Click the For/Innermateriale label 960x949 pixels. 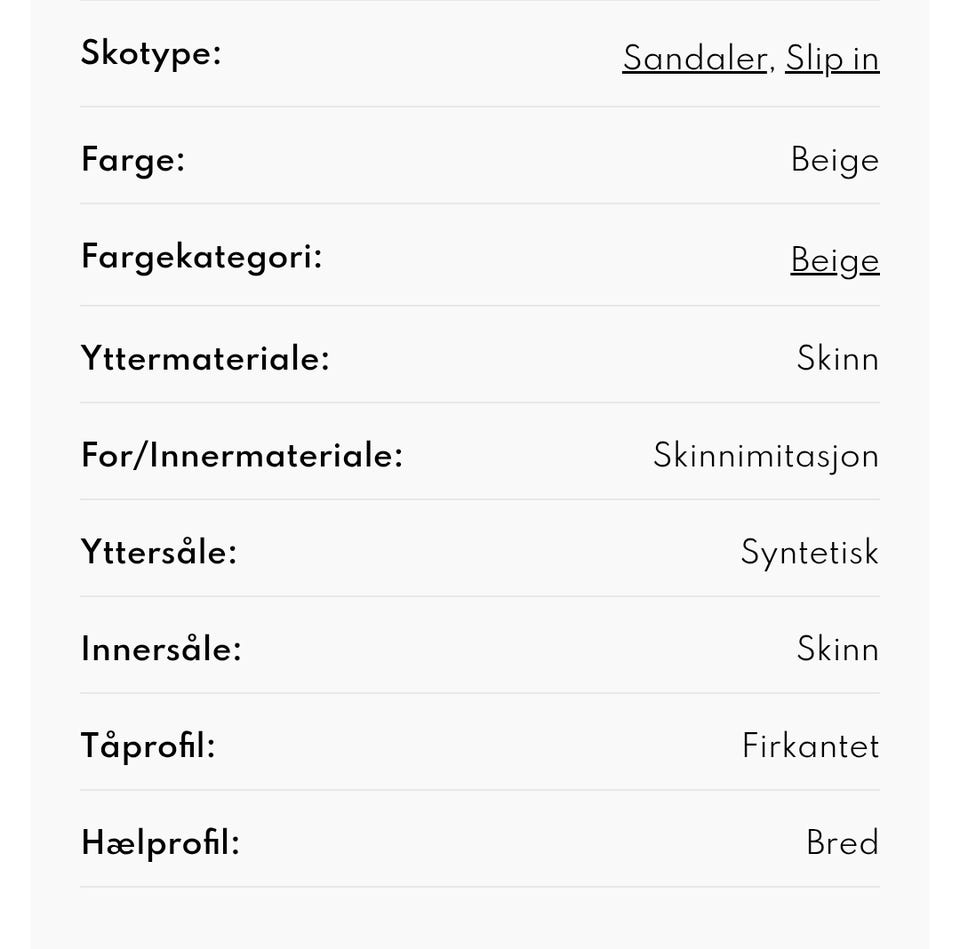coord(241,455)
